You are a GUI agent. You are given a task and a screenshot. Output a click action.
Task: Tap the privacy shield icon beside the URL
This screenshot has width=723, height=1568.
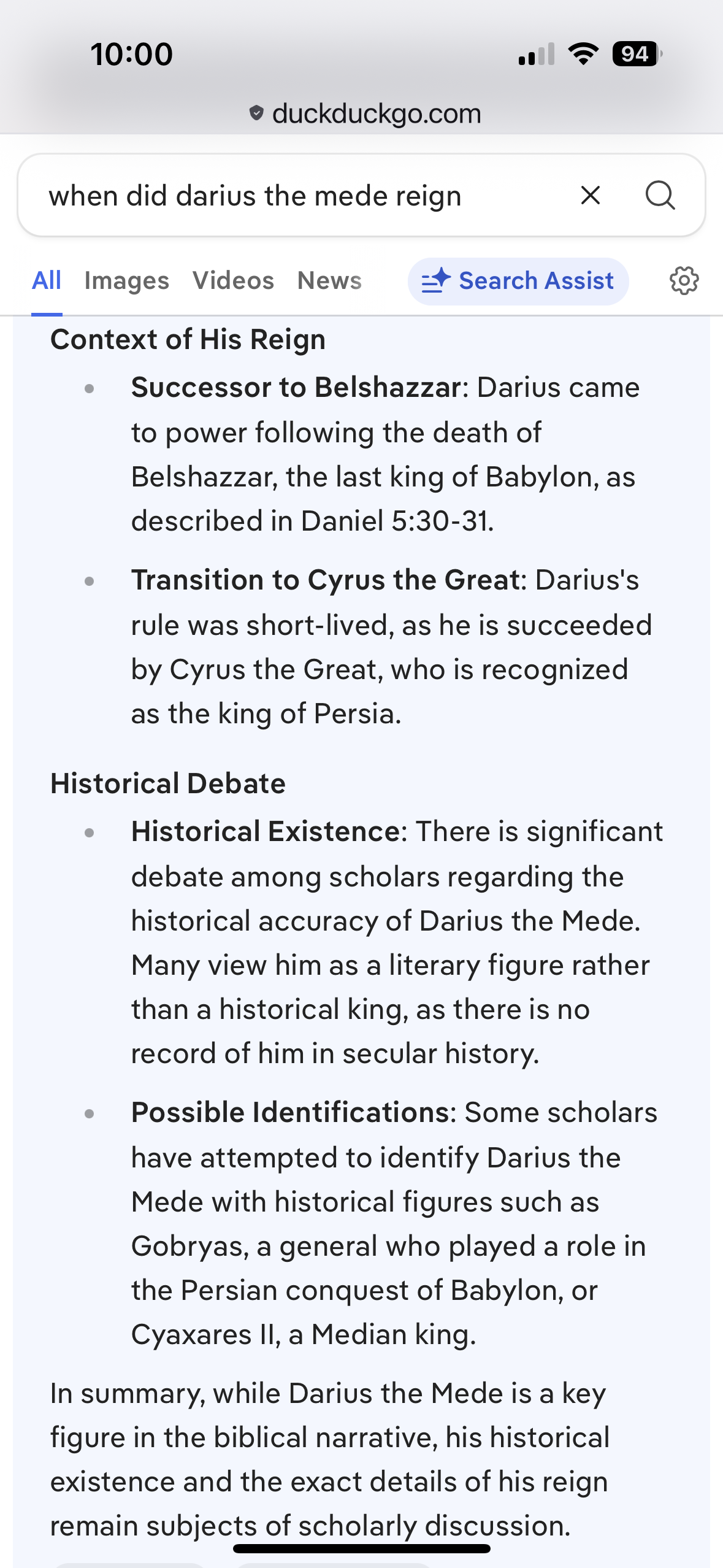(x=256, y=113)
